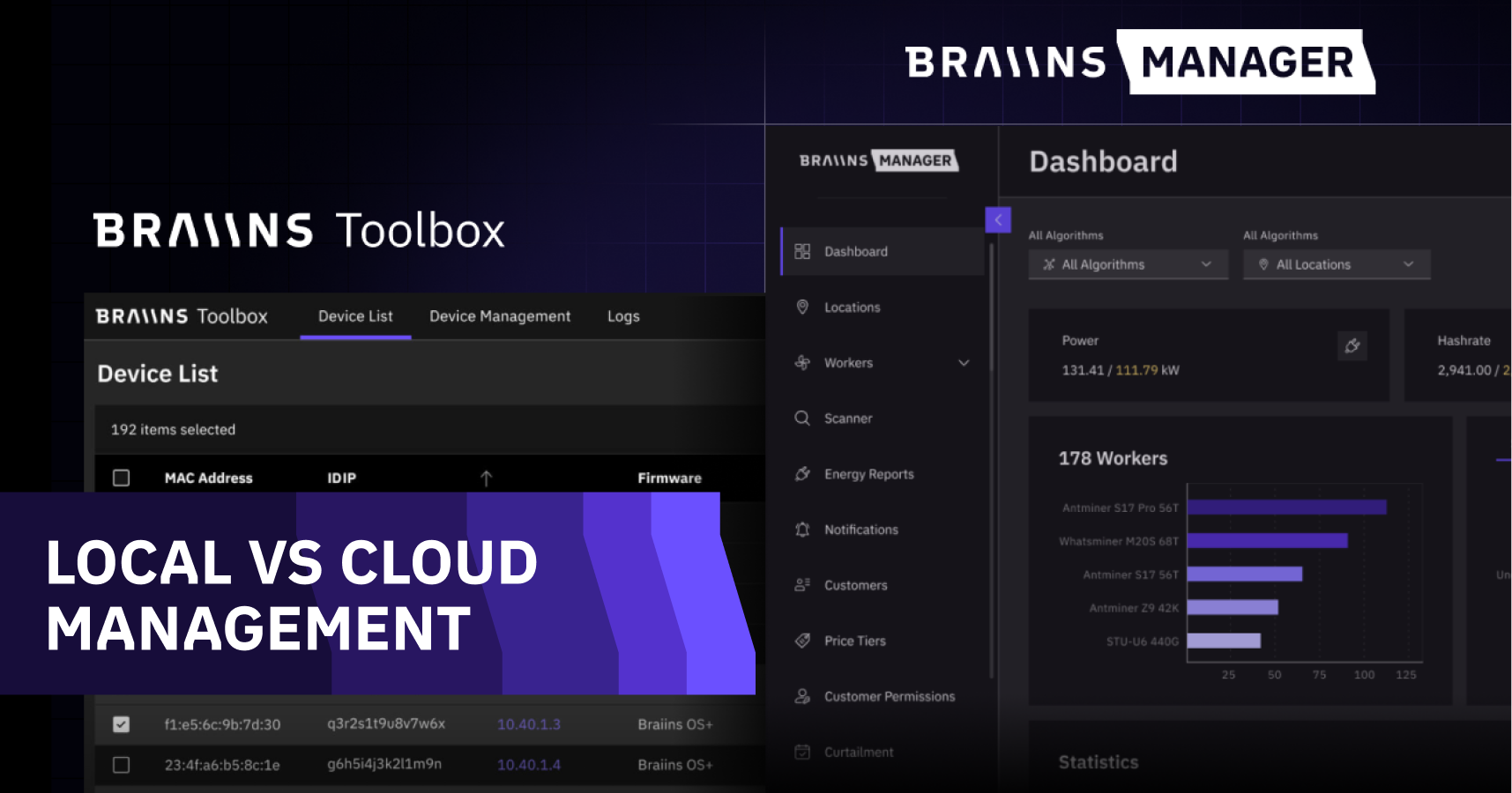
Task: Click the power plug icon on the Power card
Action: point(1352,346)
